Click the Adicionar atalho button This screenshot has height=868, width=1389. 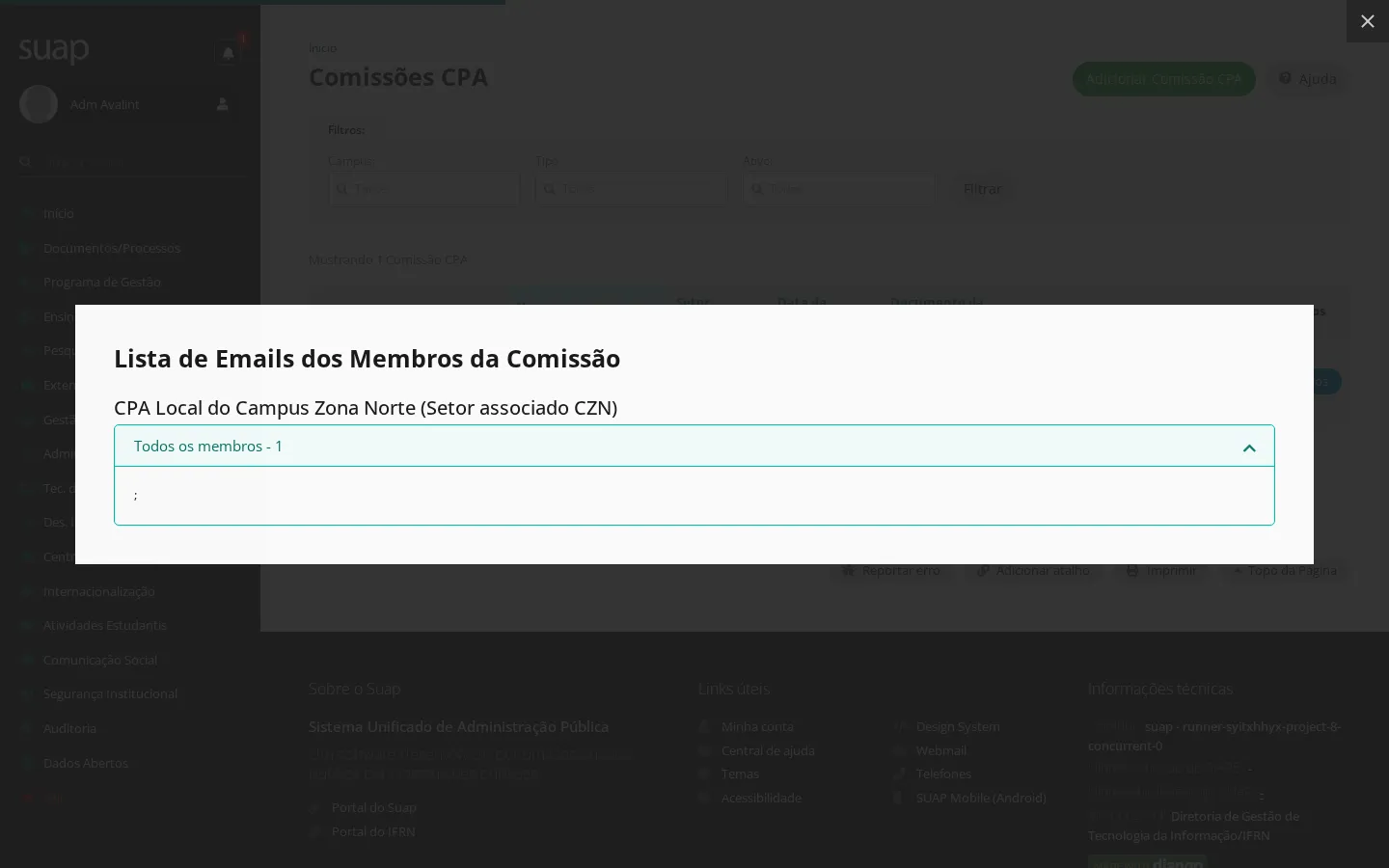coord(1034,571)
